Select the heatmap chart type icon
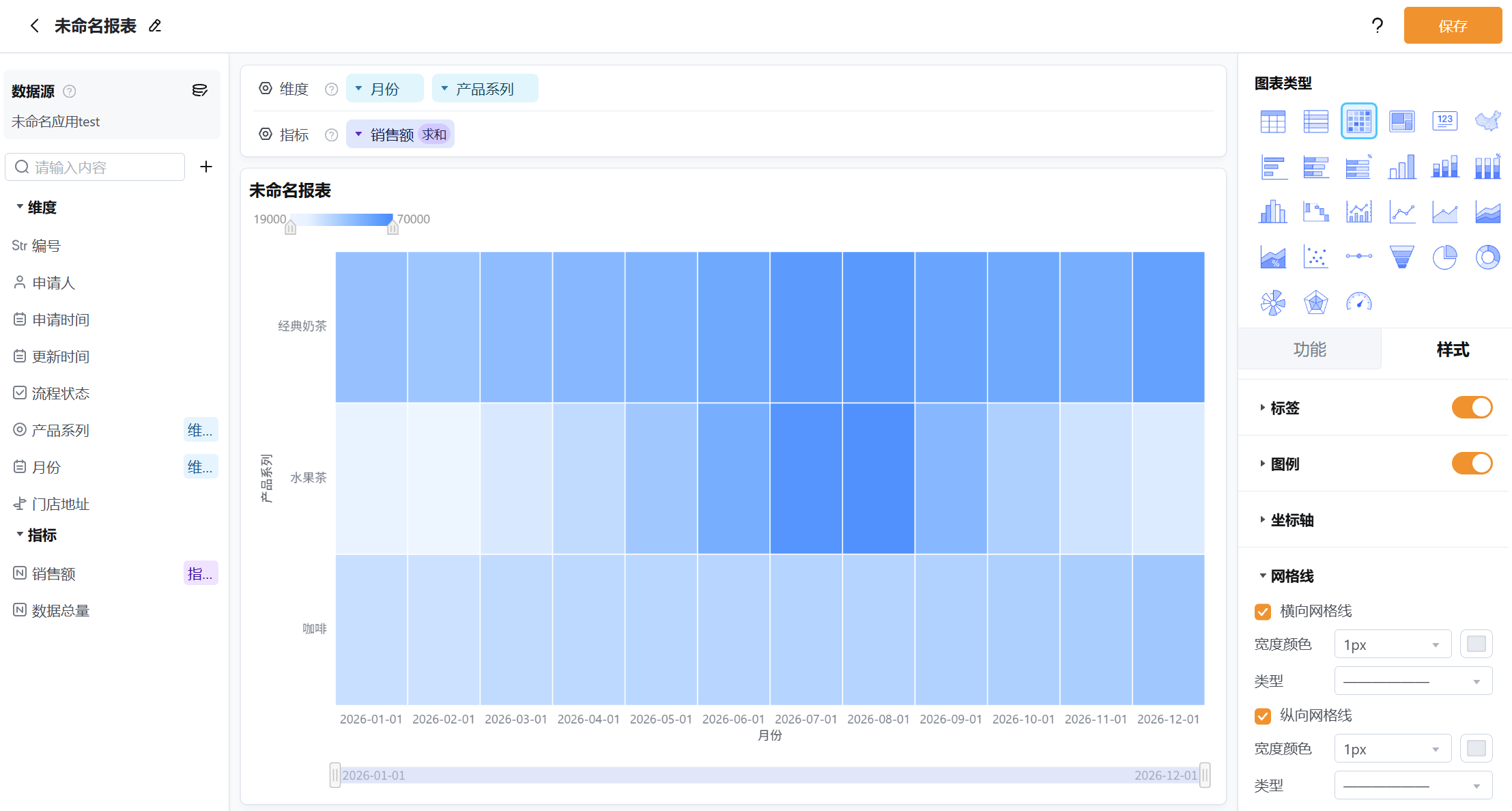 point(1358,122)
